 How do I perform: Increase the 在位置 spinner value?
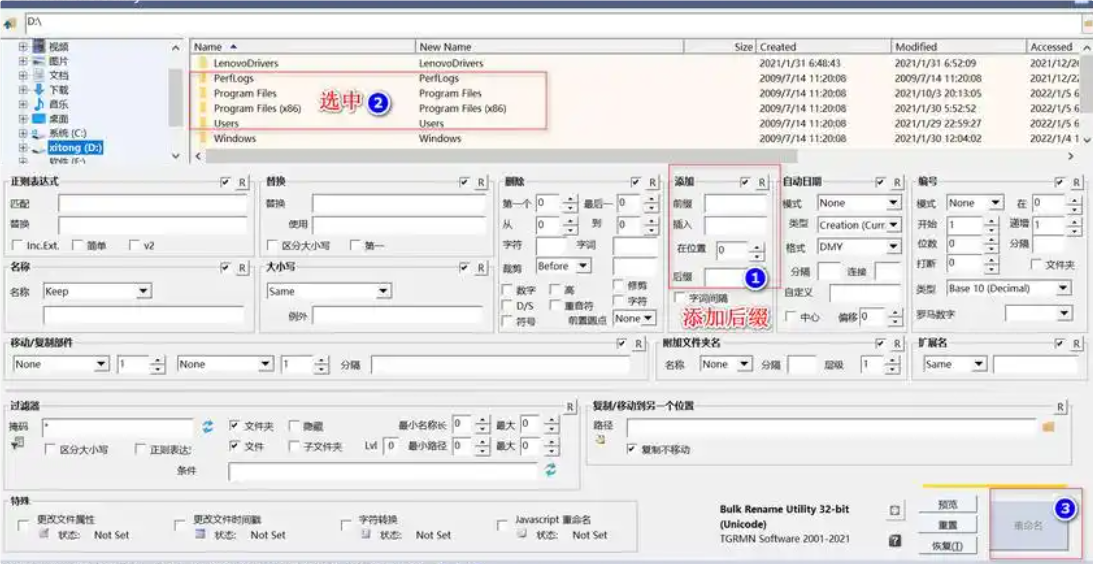point(756,245)
